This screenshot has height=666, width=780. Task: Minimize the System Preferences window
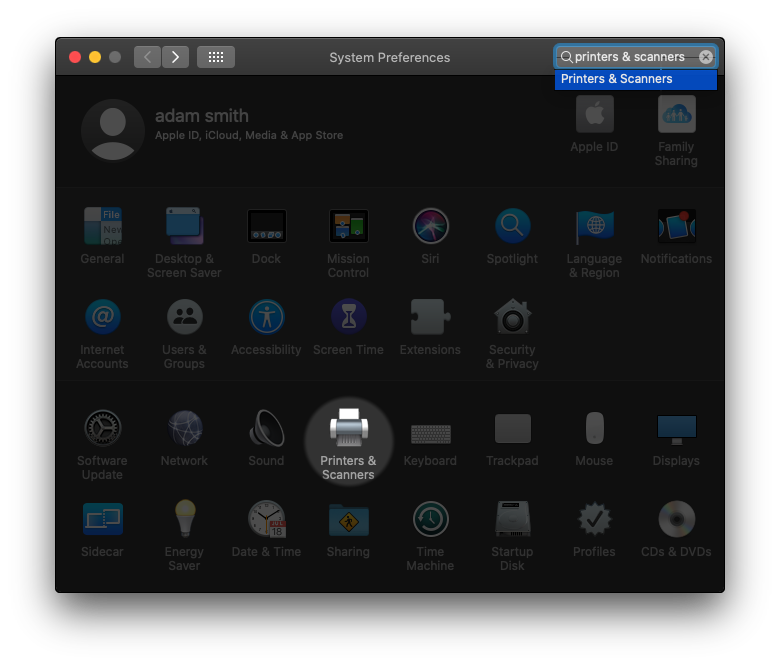95,57
